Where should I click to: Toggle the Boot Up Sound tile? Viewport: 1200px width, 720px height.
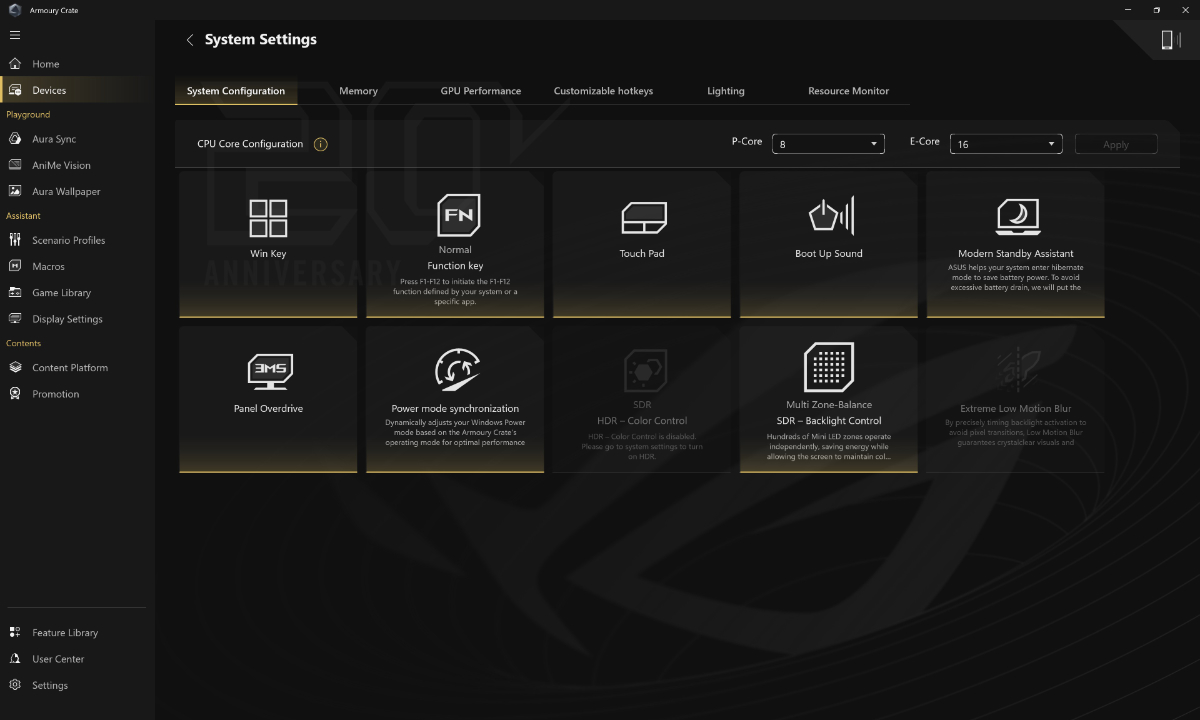click(829, 245)
